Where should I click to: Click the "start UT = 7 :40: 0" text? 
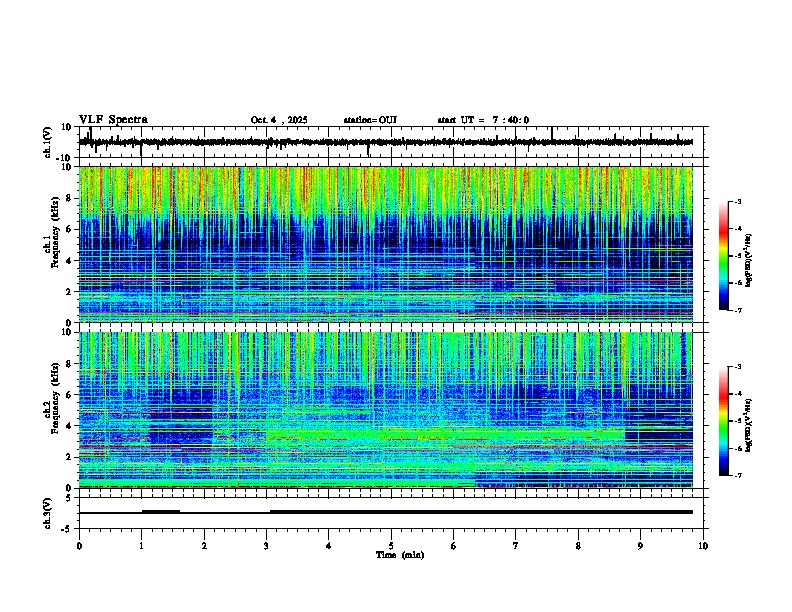tap(483, 120)
